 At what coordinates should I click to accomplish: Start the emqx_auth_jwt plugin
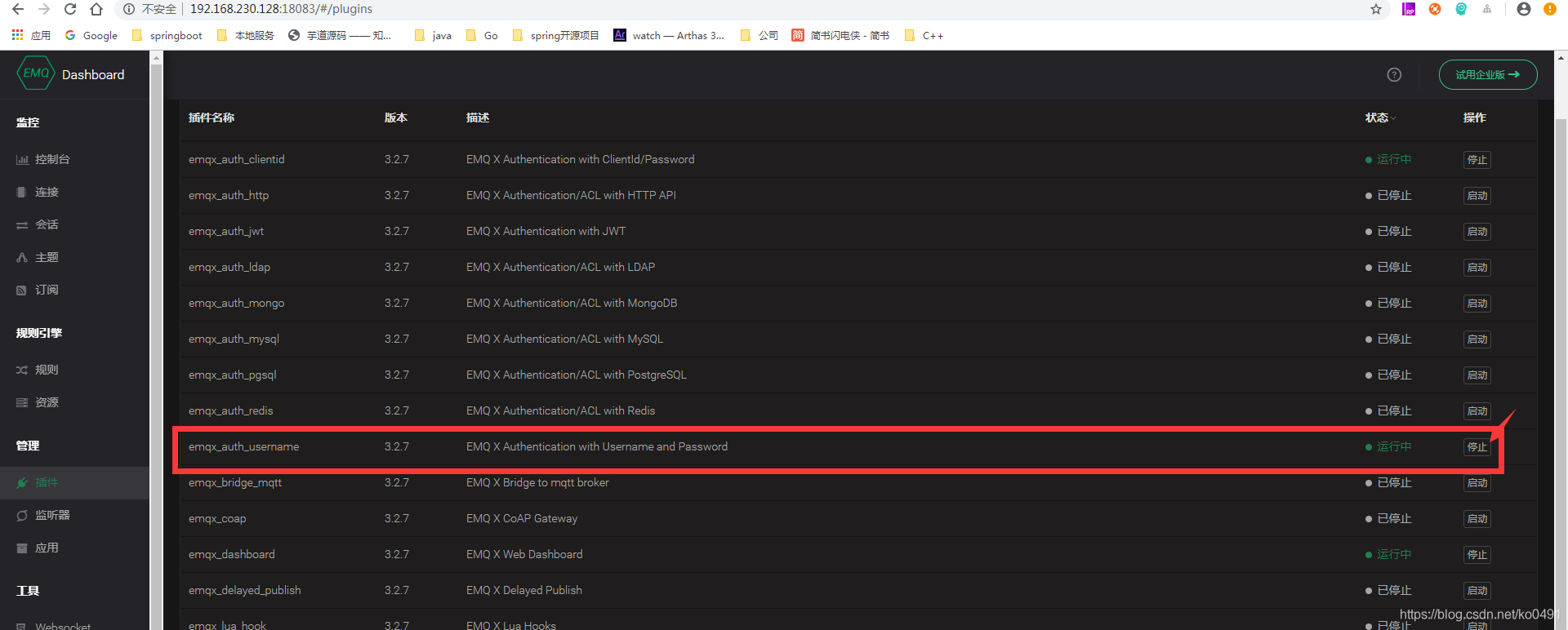point(1477,232)
